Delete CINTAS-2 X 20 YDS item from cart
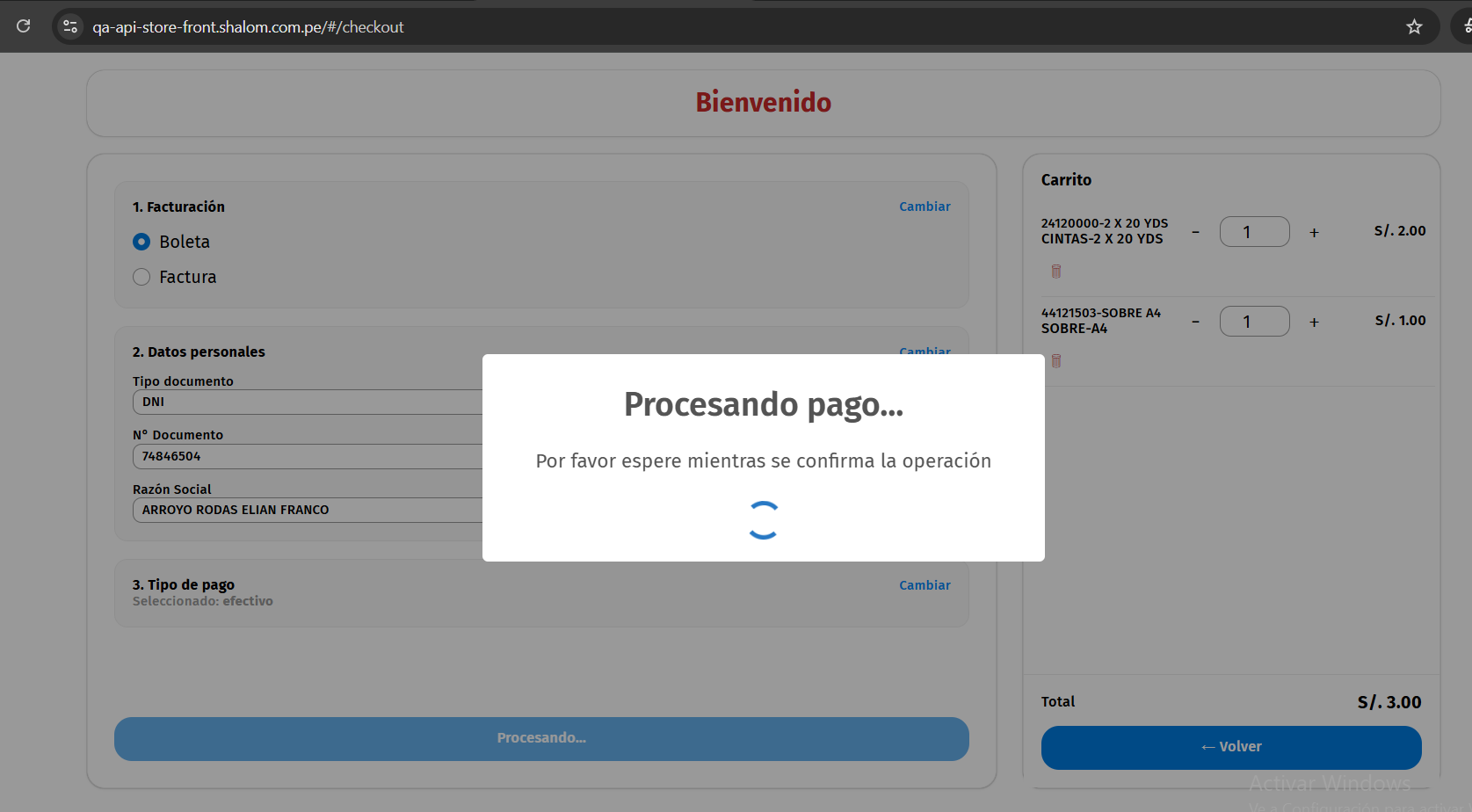1472x812 pixels. [1056, 272]
